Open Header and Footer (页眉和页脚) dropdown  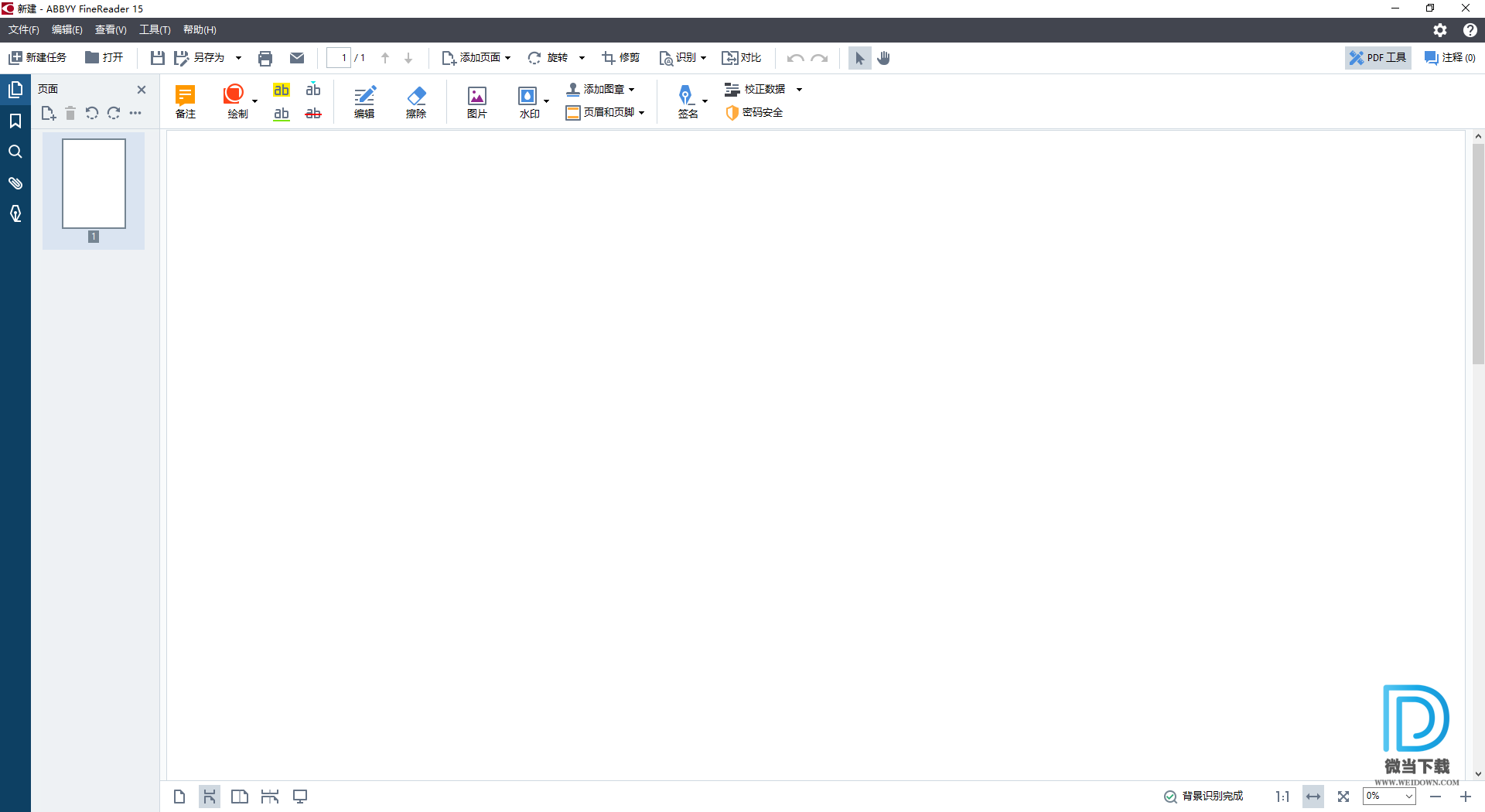coord(605,113)
